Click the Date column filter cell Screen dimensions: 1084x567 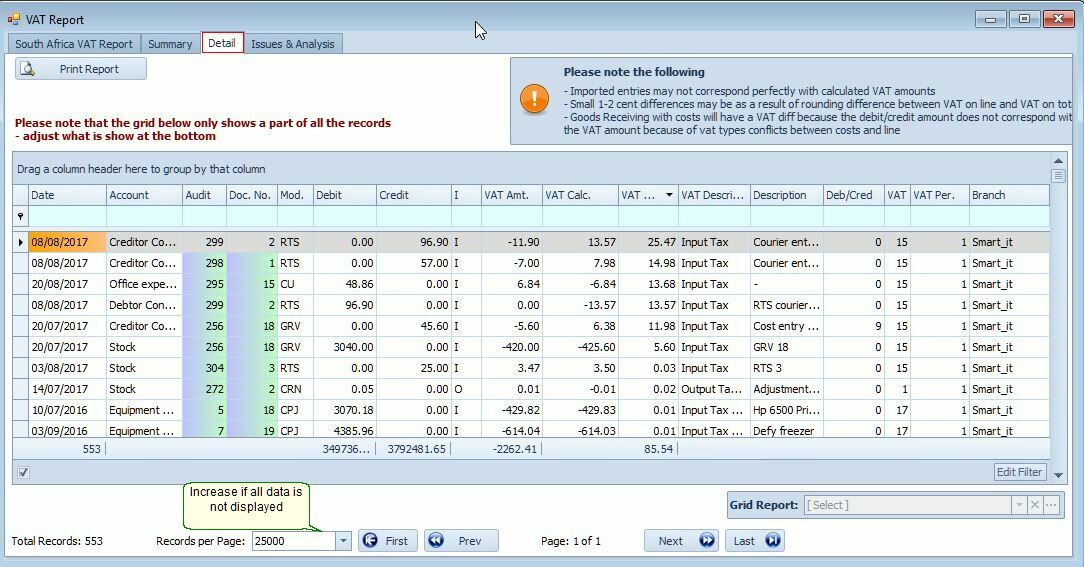67,216
